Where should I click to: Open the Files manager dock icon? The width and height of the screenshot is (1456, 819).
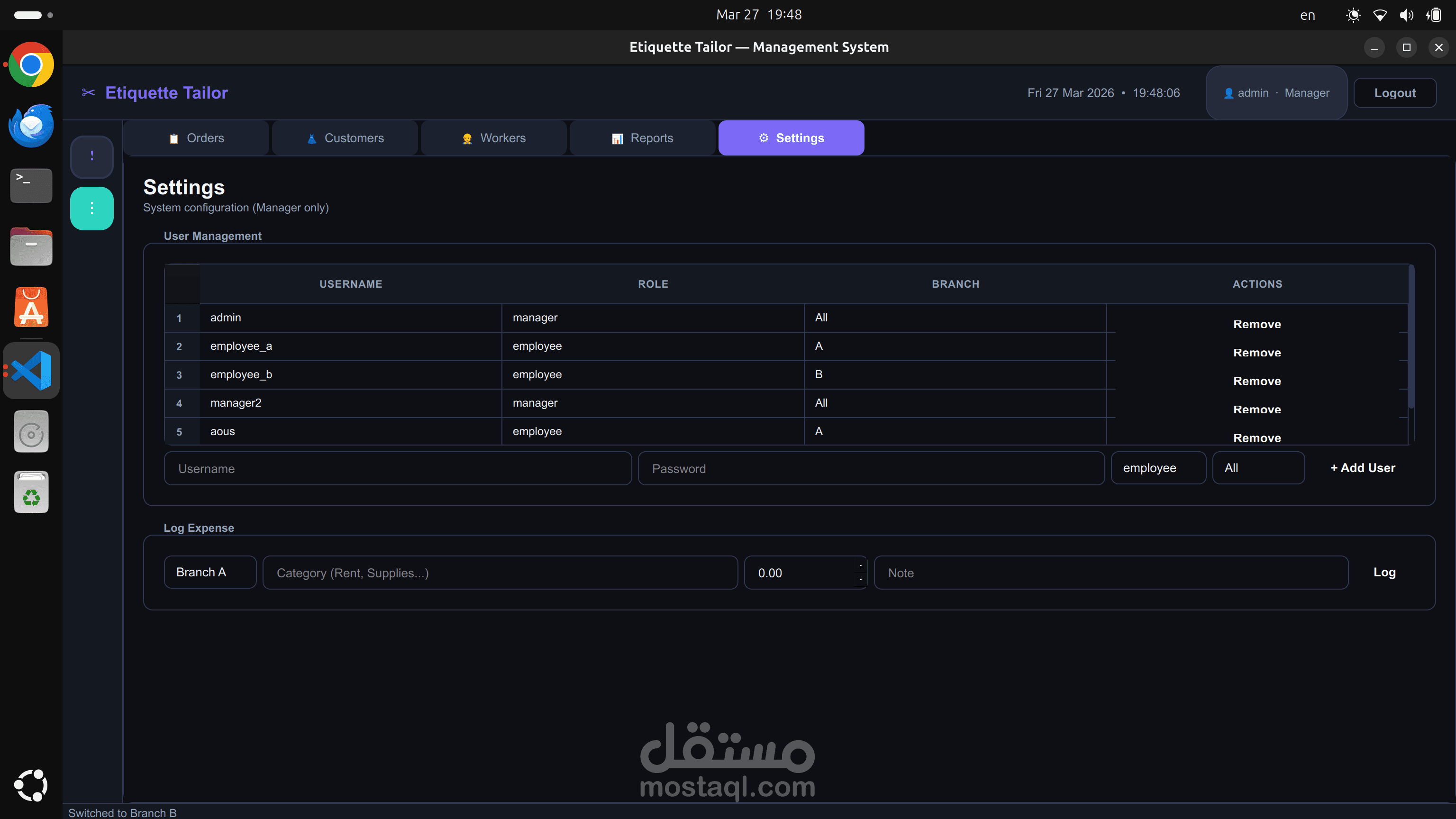click(31, 247)
